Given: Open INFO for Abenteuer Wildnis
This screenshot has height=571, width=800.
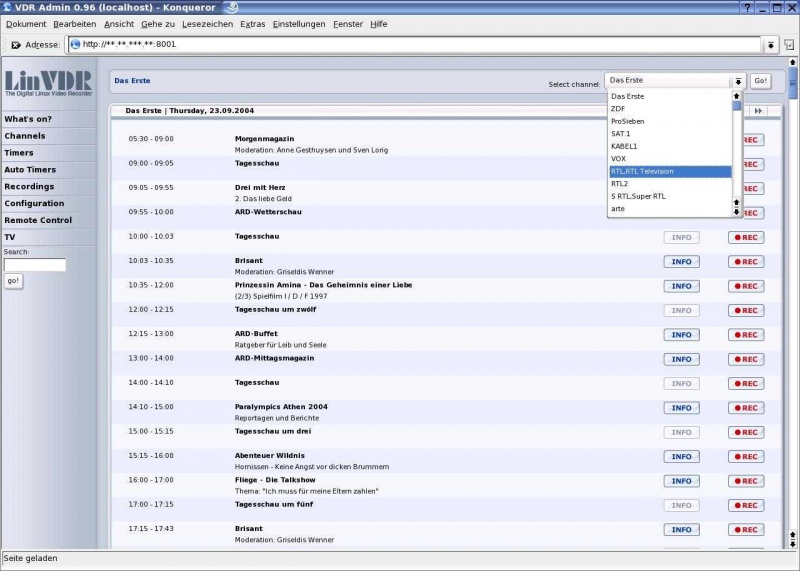Looking at the screenshot, I should click(681, 456).
